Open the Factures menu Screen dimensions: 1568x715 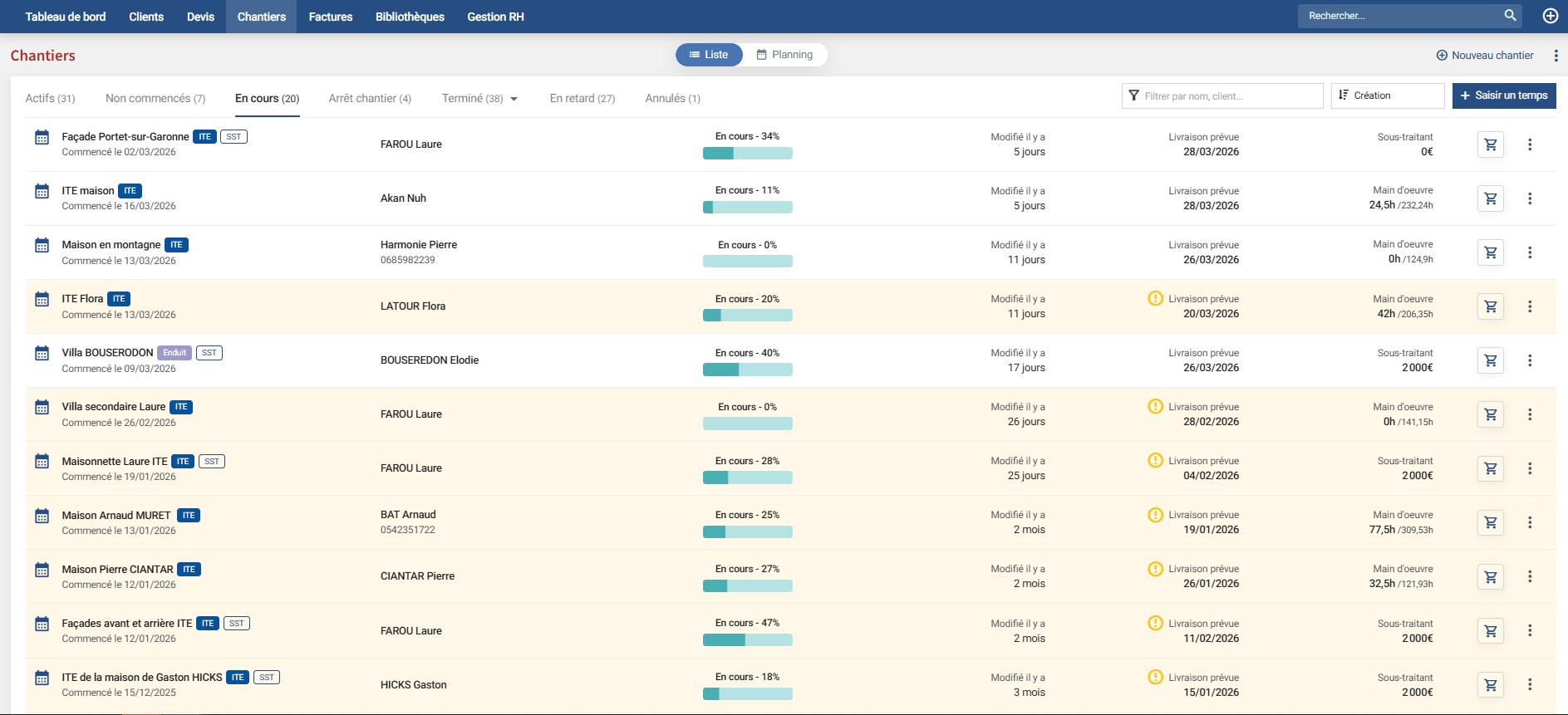pyautogui.click(x=330, y=17)
